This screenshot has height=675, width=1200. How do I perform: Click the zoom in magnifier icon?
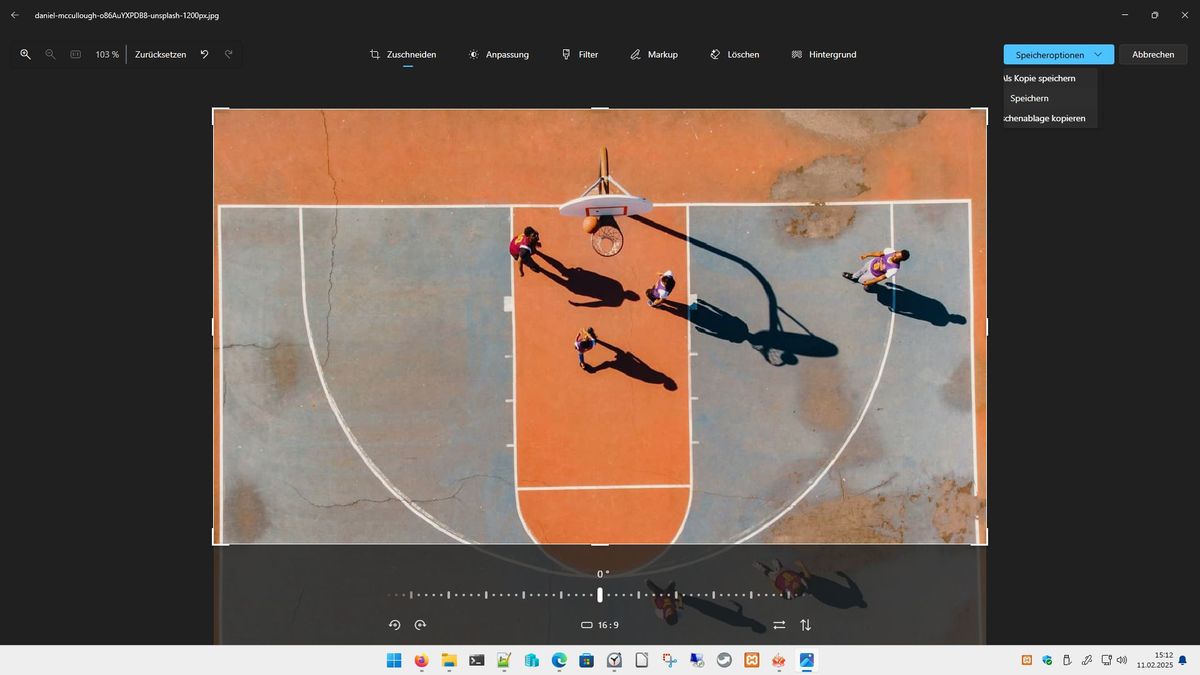(25, 54)
